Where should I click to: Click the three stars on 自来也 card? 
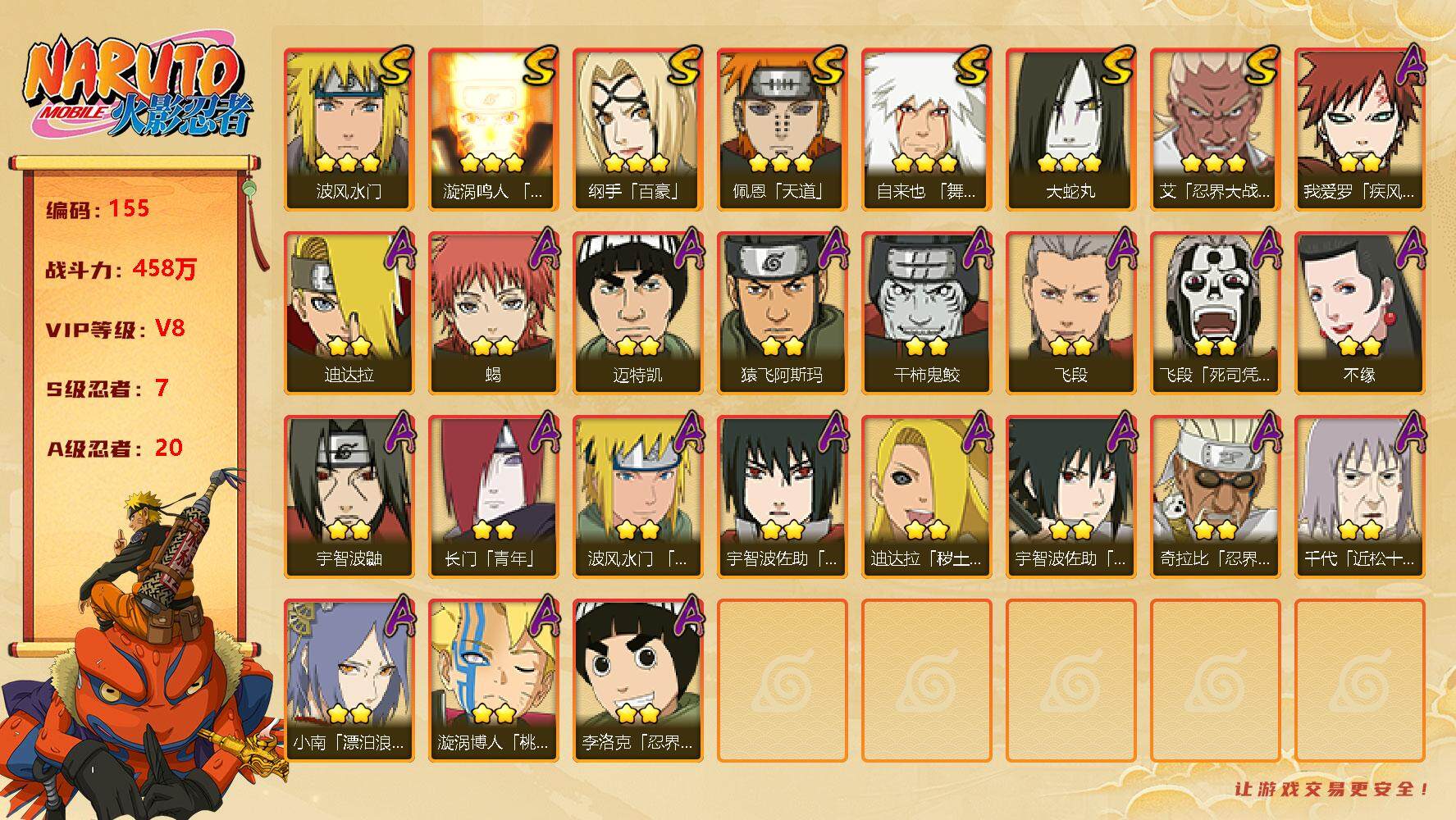[925, 162]
